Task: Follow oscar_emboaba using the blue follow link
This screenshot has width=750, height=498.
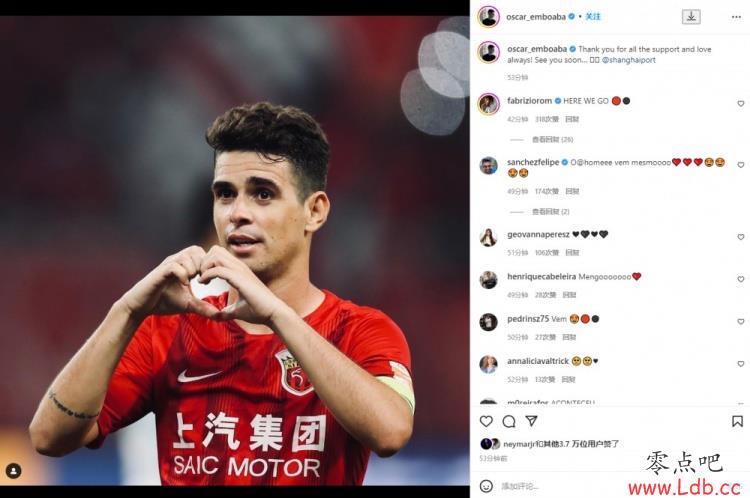Action: [x=593, y=17]
